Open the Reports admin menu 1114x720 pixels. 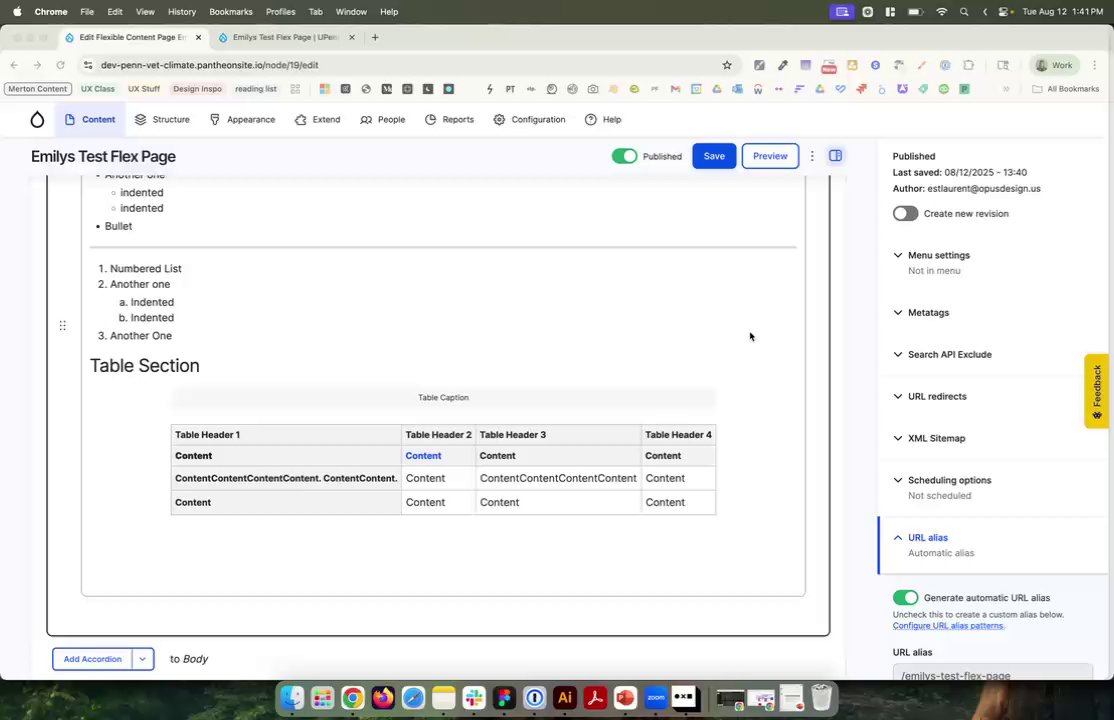449,119
